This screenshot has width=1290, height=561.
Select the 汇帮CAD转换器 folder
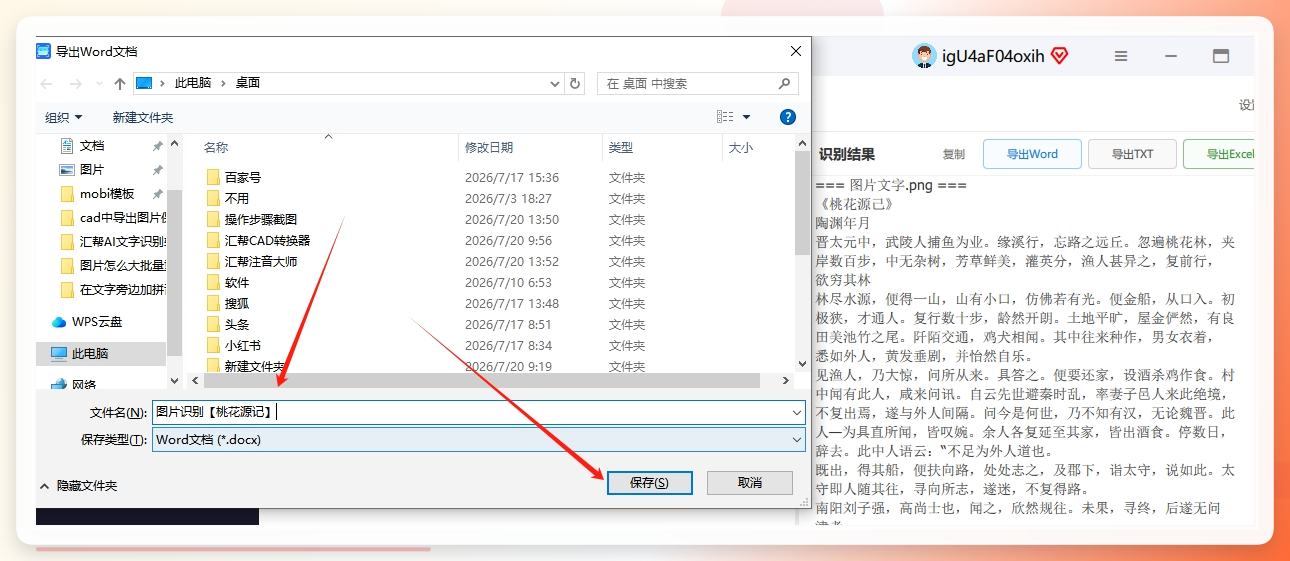(267, 240)
